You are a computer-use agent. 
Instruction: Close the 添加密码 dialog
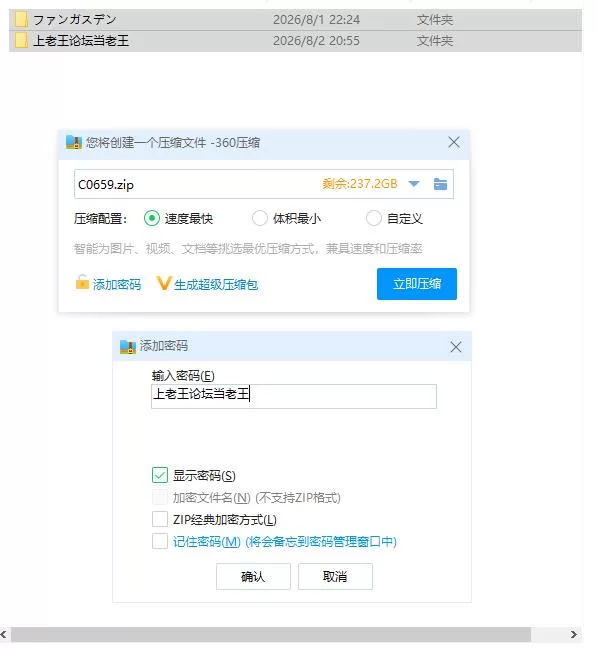(x=456, y=347)
